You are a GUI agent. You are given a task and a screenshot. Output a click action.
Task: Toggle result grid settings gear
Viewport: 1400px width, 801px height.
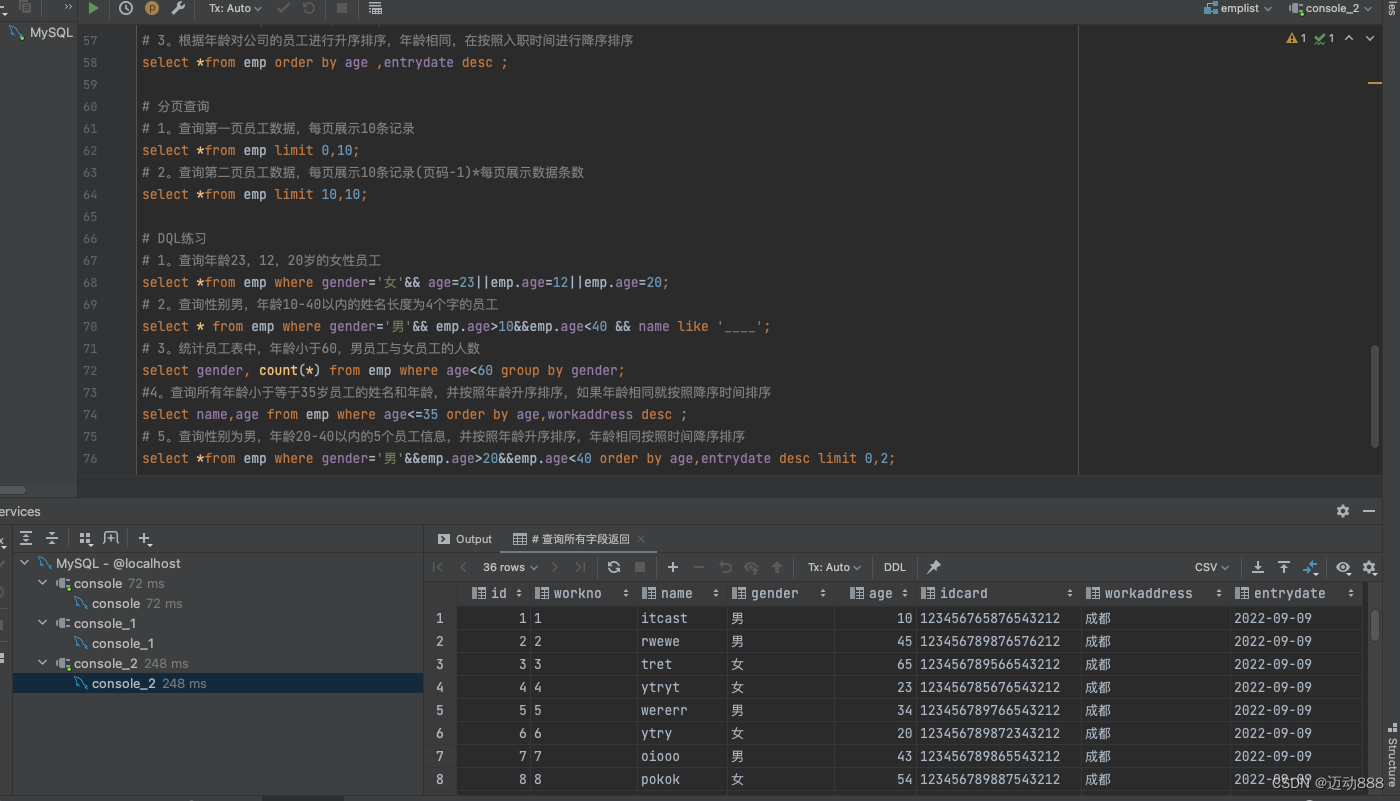pos(1370,567)
